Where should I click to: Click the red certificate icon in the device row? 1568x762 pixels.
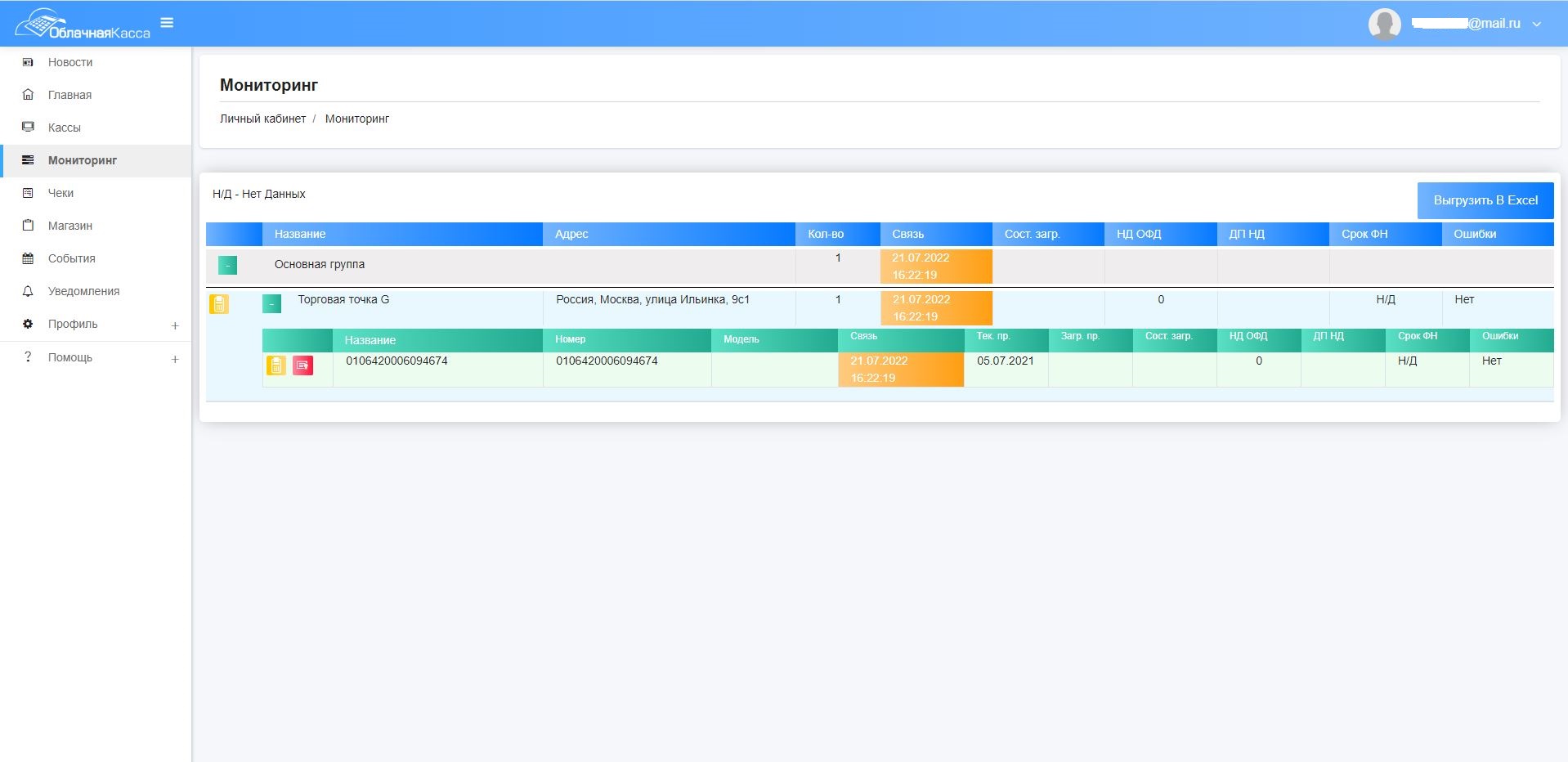(x=302, y=365)
